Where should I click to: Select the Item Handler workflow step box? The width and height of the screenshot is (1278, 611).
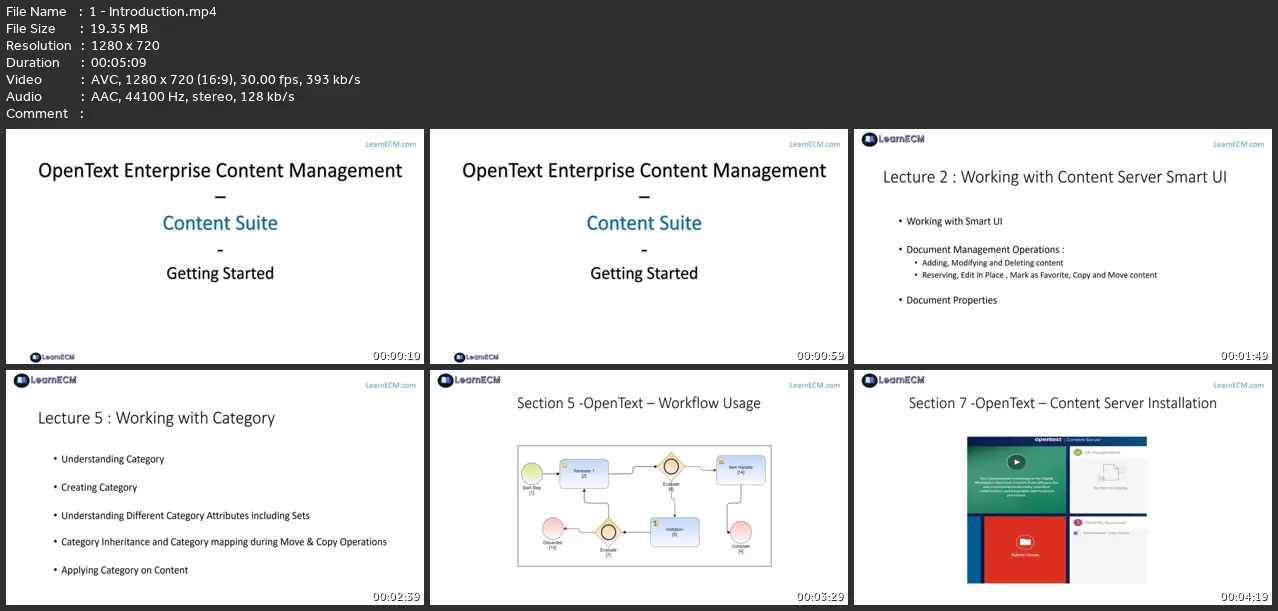click(739, 469)
